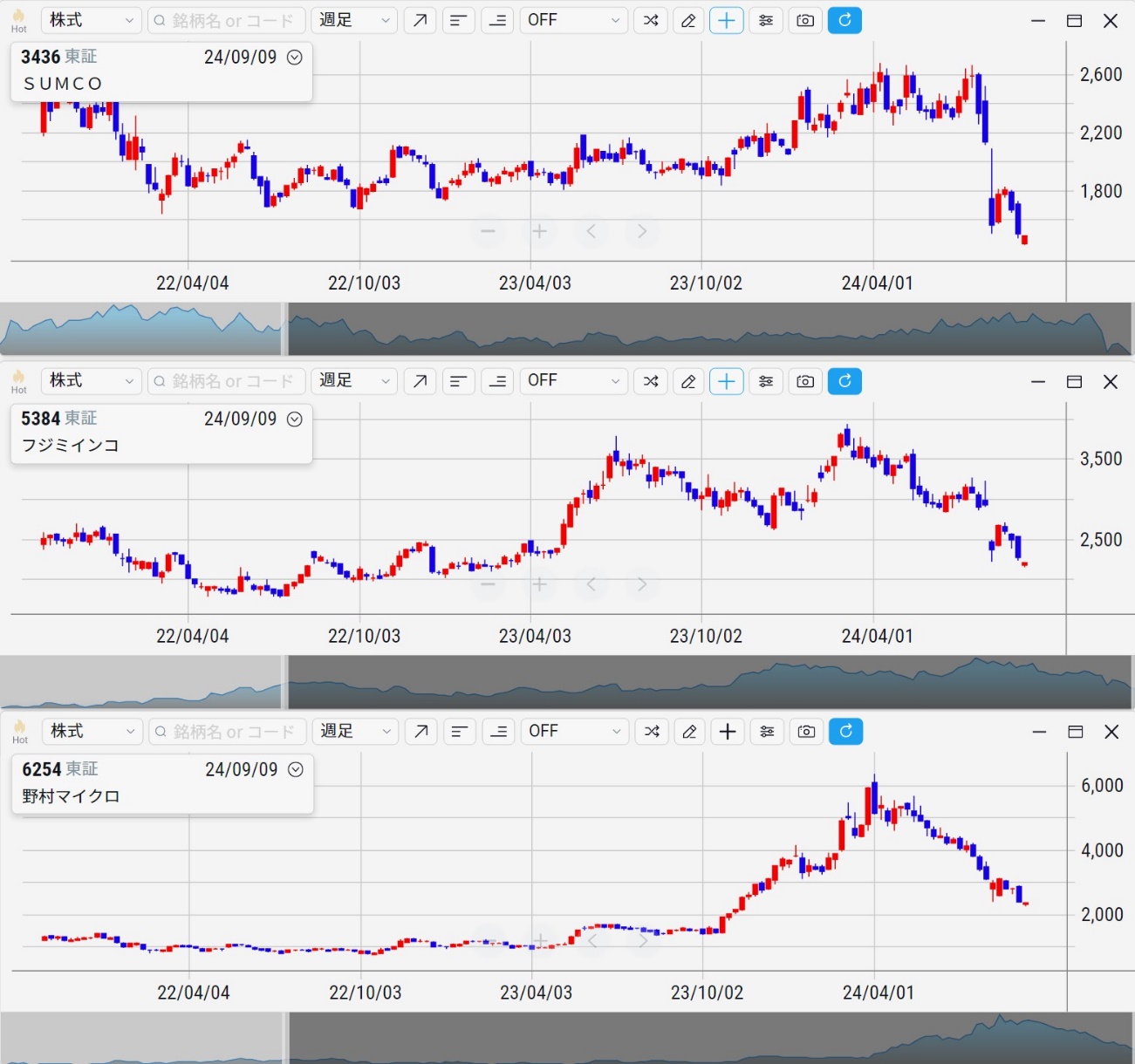1135x1064 pixels.
Task: Click the Hot flame icon in 野村マイクロ chart
Action: (19, 732)
